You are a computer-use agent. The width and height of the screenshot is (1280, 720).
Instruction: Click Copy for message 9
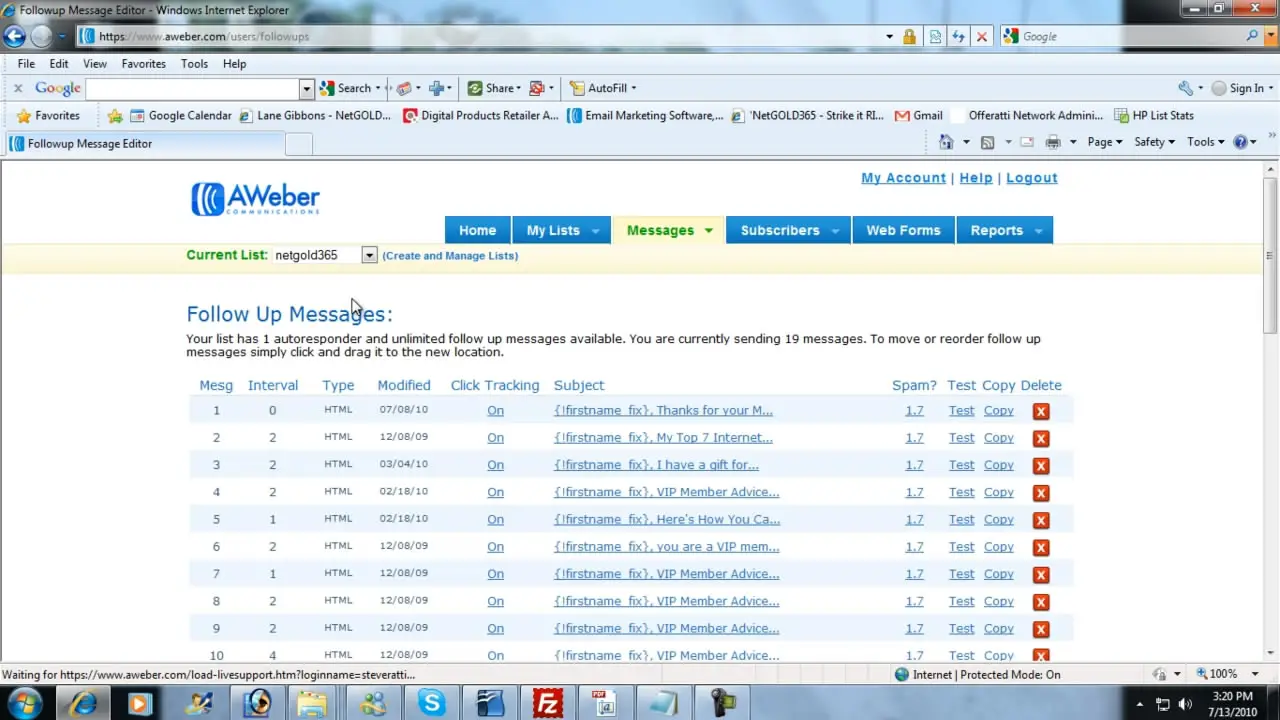tap(998, 628)
